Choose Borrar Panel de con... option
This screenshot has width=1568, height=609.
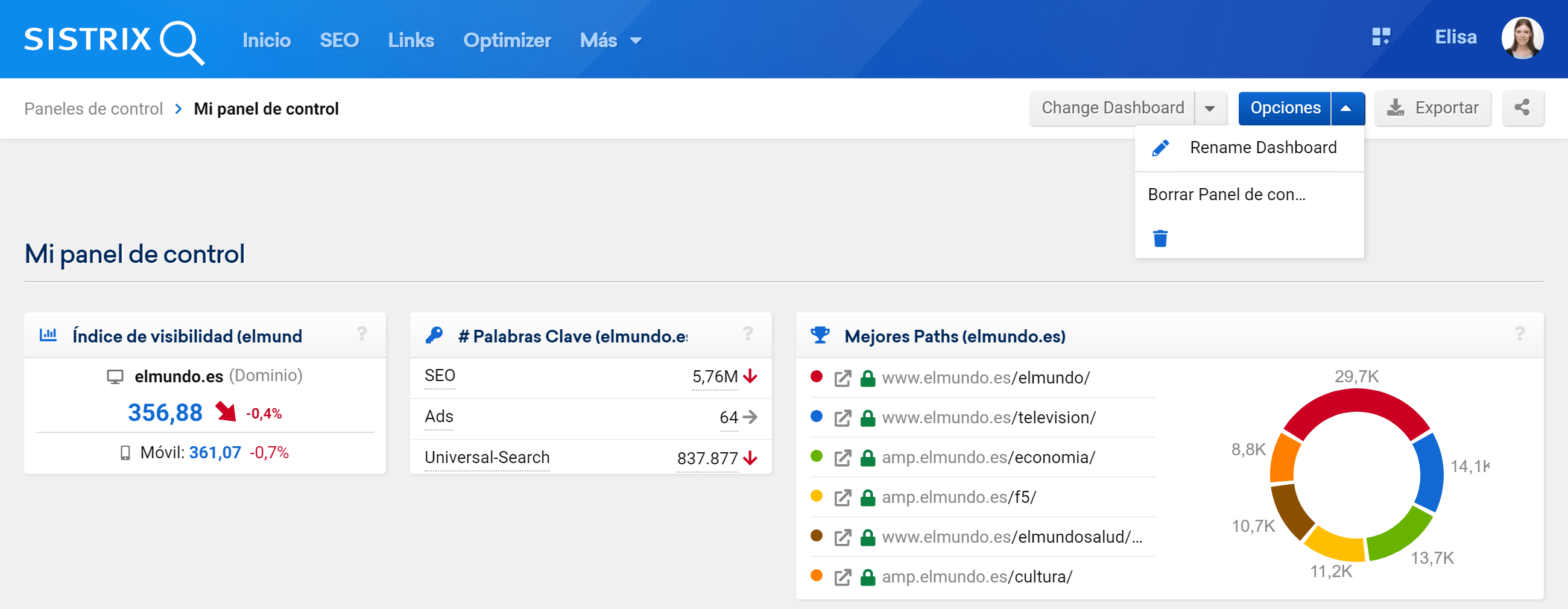1226,195
